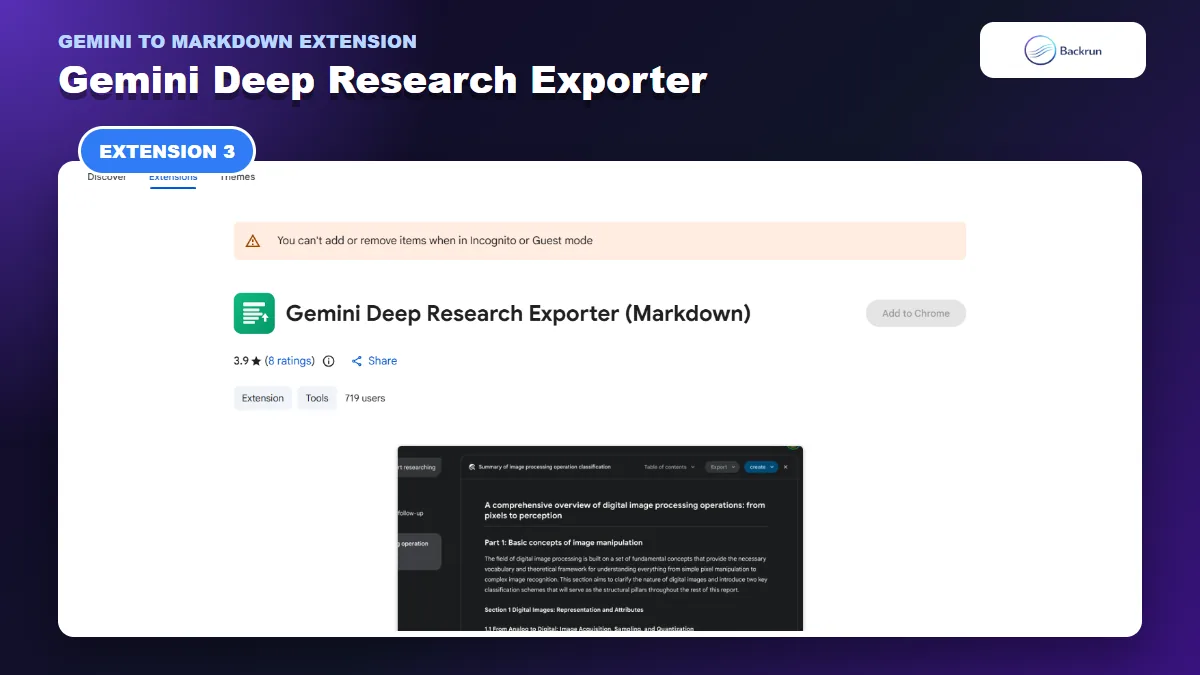Click the Incognito or Guest mode warning text
The image size is (1200, 675).
click(435, 241)
